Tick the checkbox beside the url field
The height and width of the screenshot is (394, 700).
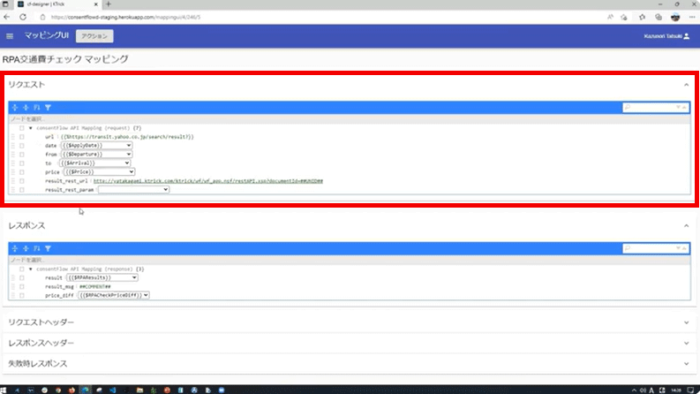click(21, 137)
